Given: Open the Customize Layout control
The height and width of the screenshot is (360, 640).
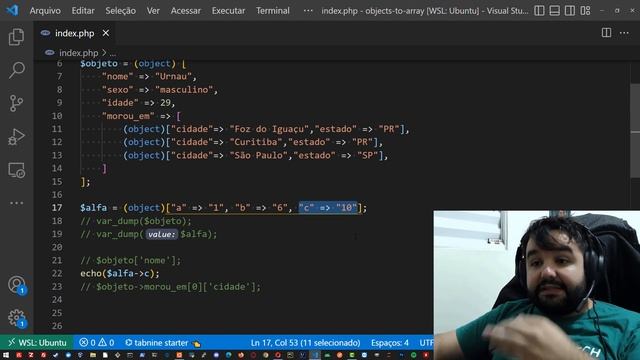Looking at the screenshot, I should [x=585, y=11].
